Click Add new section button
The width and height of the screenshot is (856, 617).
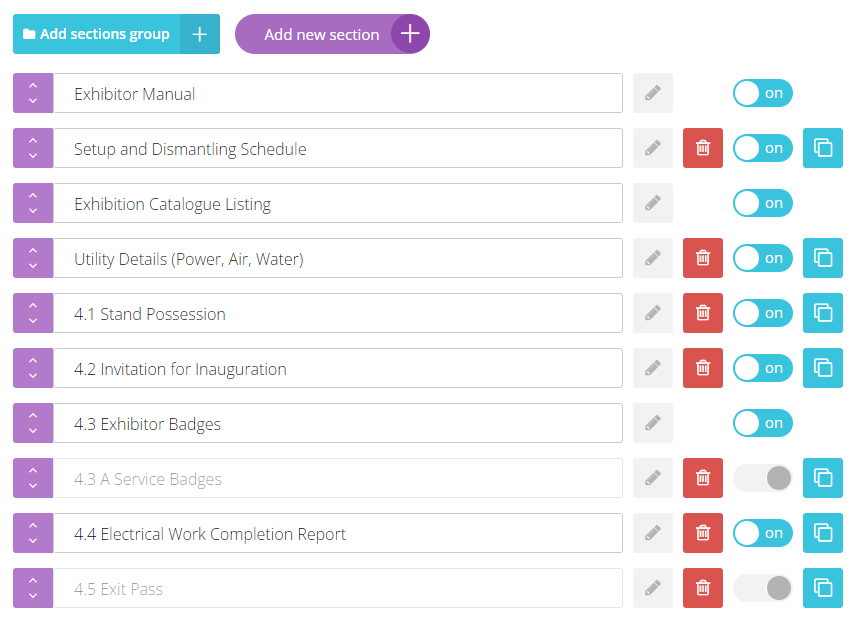click(332, 34)
